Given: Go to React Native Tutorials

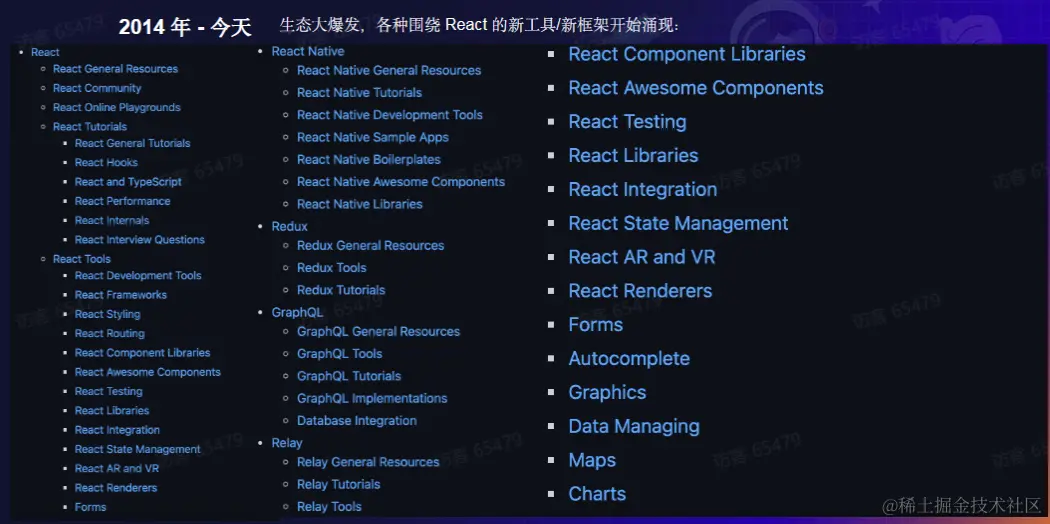Looking at the screenshot, I should [360, 92].
